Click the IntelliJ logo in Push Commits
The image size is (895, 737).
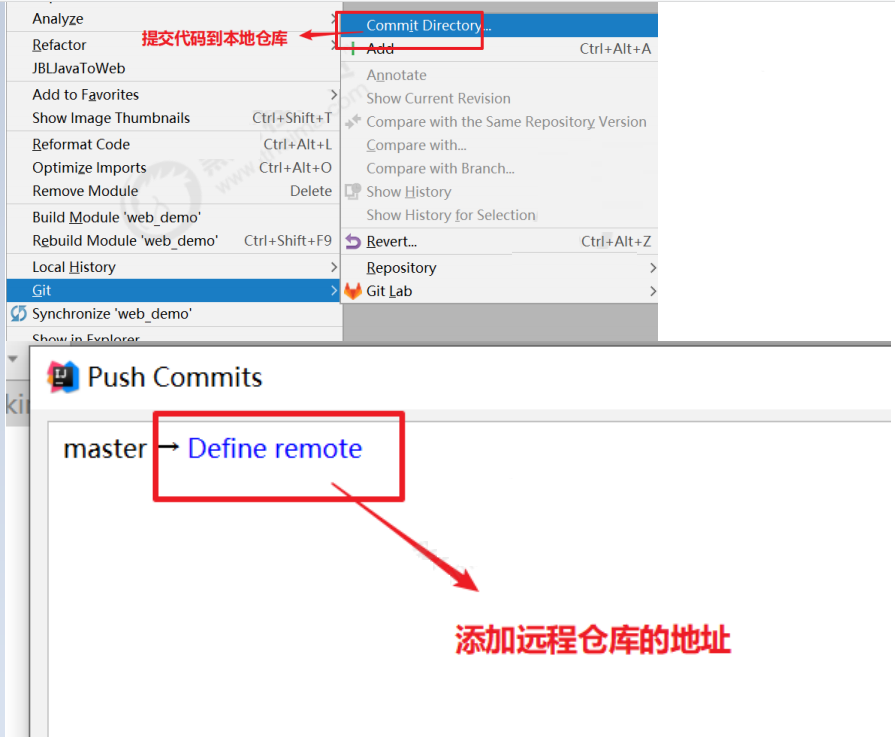click(63, 377)
